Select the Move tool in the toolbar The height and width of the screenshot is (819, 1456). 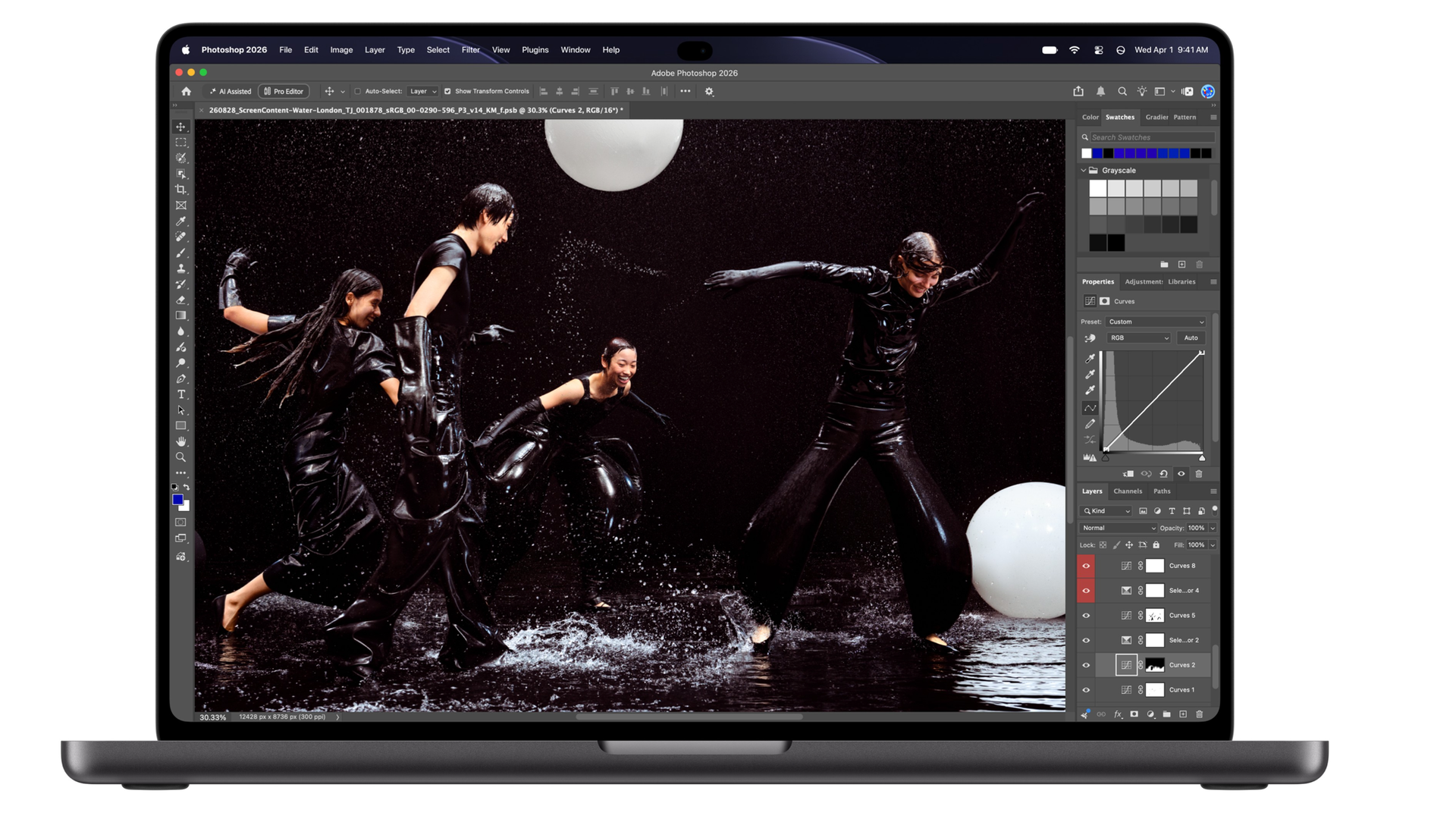[x=180, y=127]
